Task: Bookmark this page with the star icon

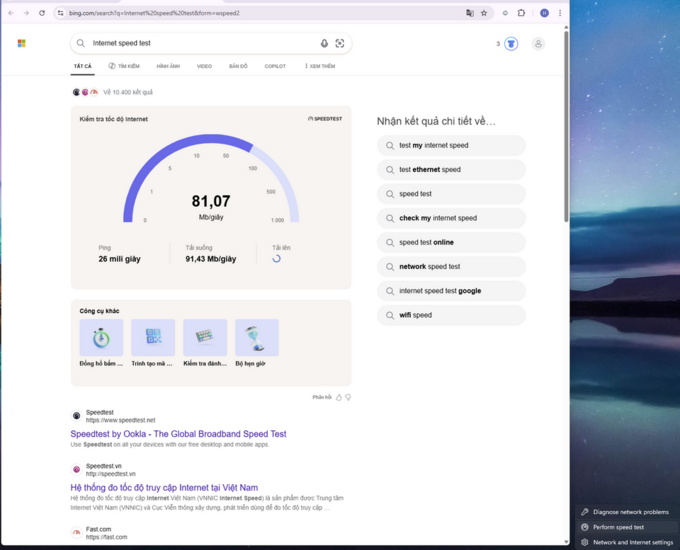Action: click(x=484, y=13)
